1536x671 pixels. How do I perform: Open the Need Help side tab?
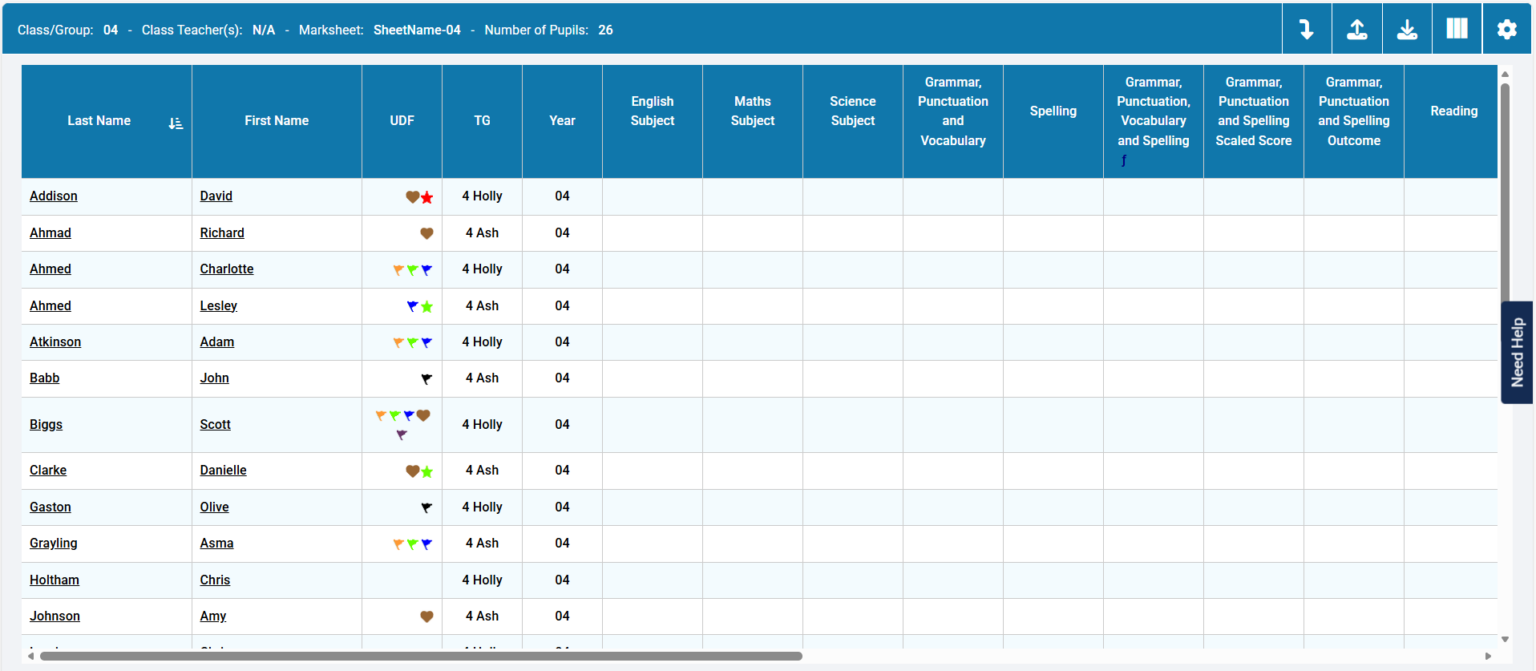[1519, 352]
